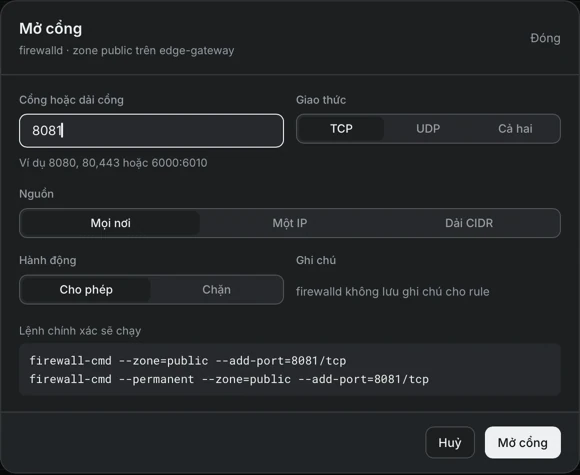This screenshot has width=580, height=475.
Task: Set source to Một IP
Action: pyautogui.click(x=290, y=223)
